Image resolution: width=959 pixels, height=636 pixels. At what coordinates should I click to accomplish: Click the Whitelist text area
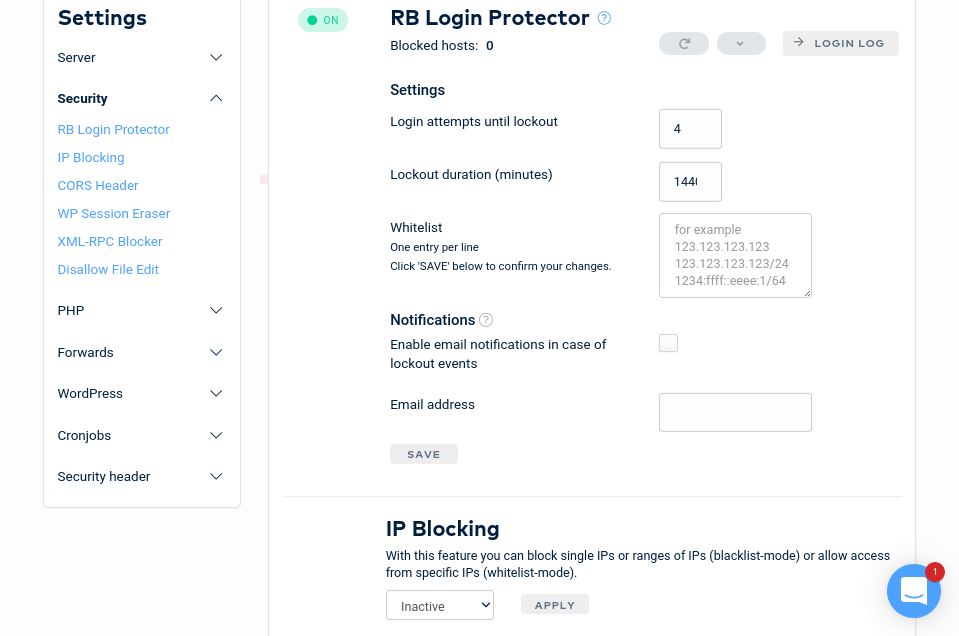coord(735,256)
